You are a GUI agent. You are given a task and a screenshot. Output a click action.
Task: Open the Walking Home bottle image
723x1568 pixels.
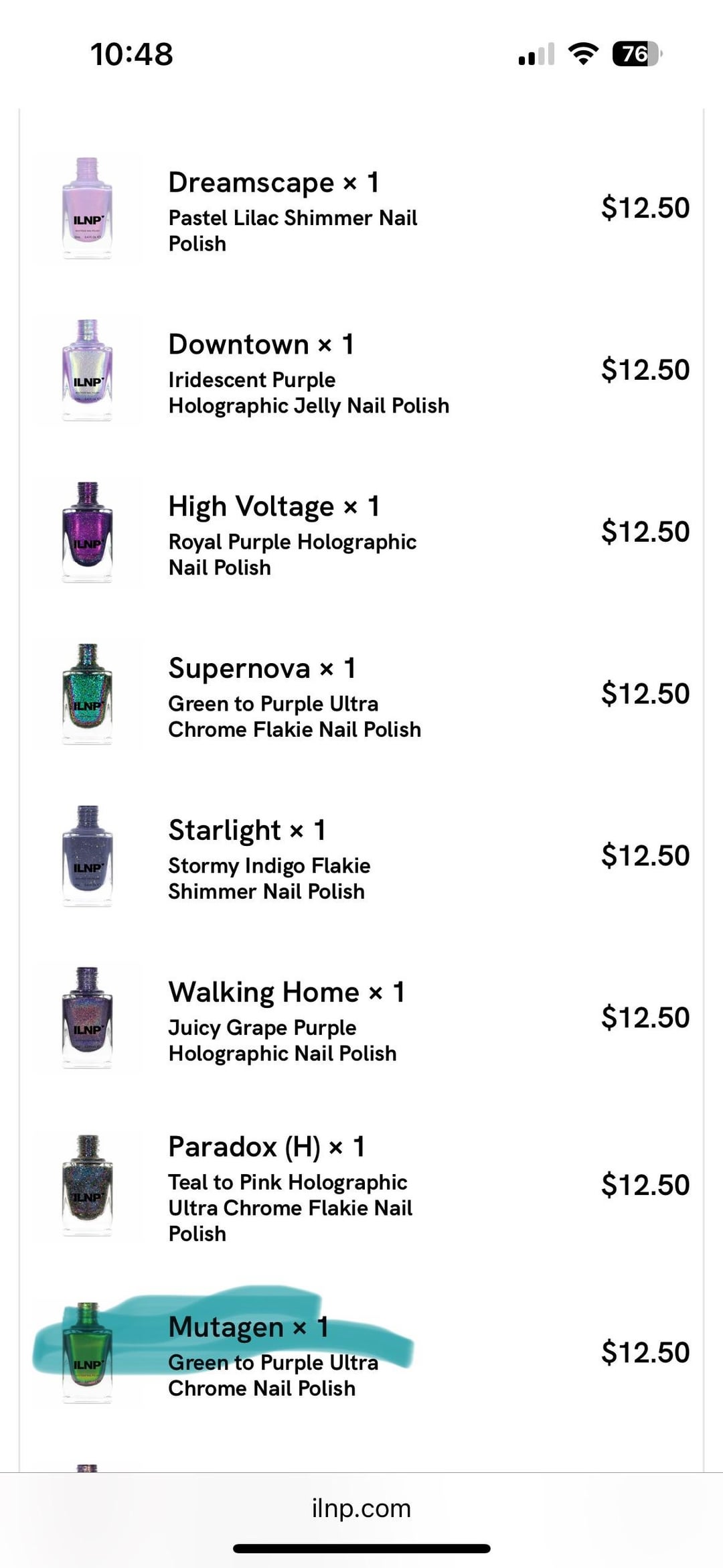click(87, 1018)
